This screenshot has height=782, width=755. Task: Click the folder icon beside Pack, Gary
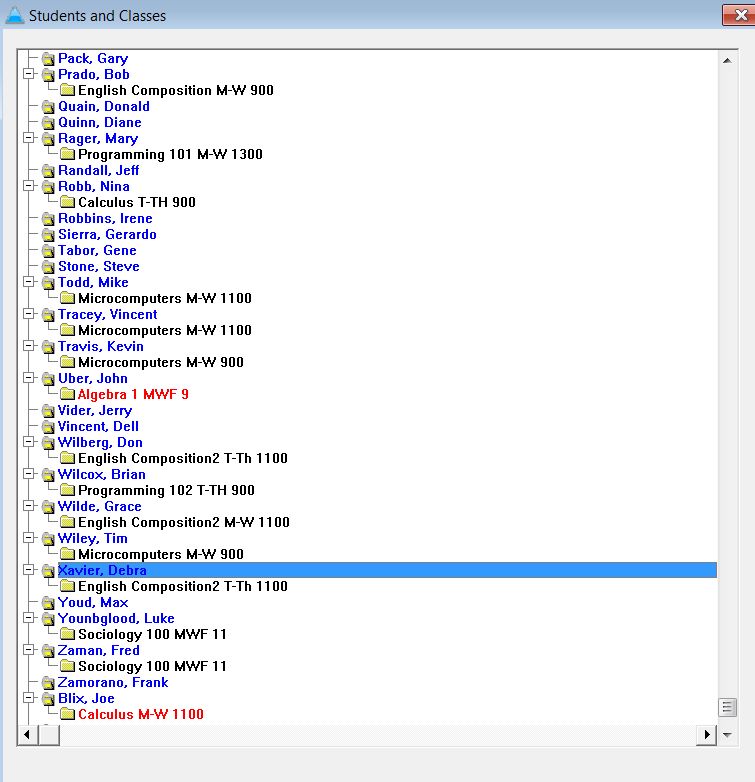48,59
